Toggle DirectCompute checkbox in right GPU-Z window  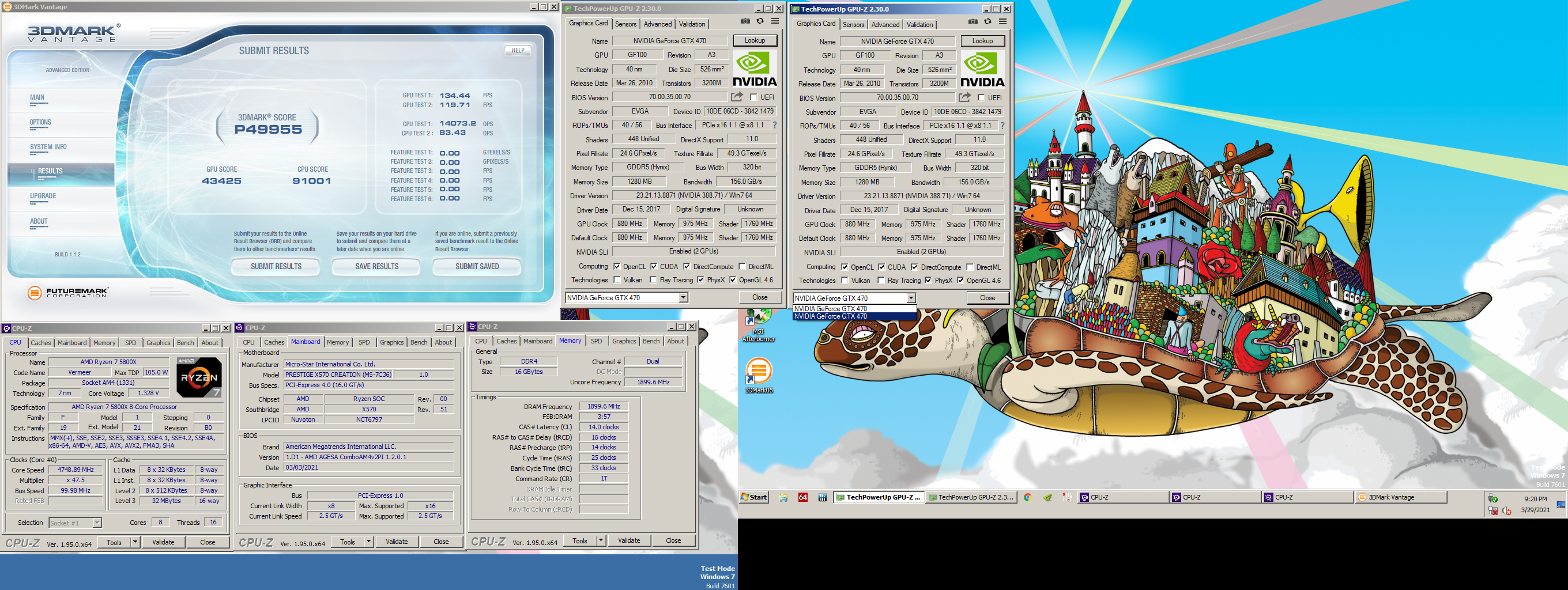click(x=914, y=267)
